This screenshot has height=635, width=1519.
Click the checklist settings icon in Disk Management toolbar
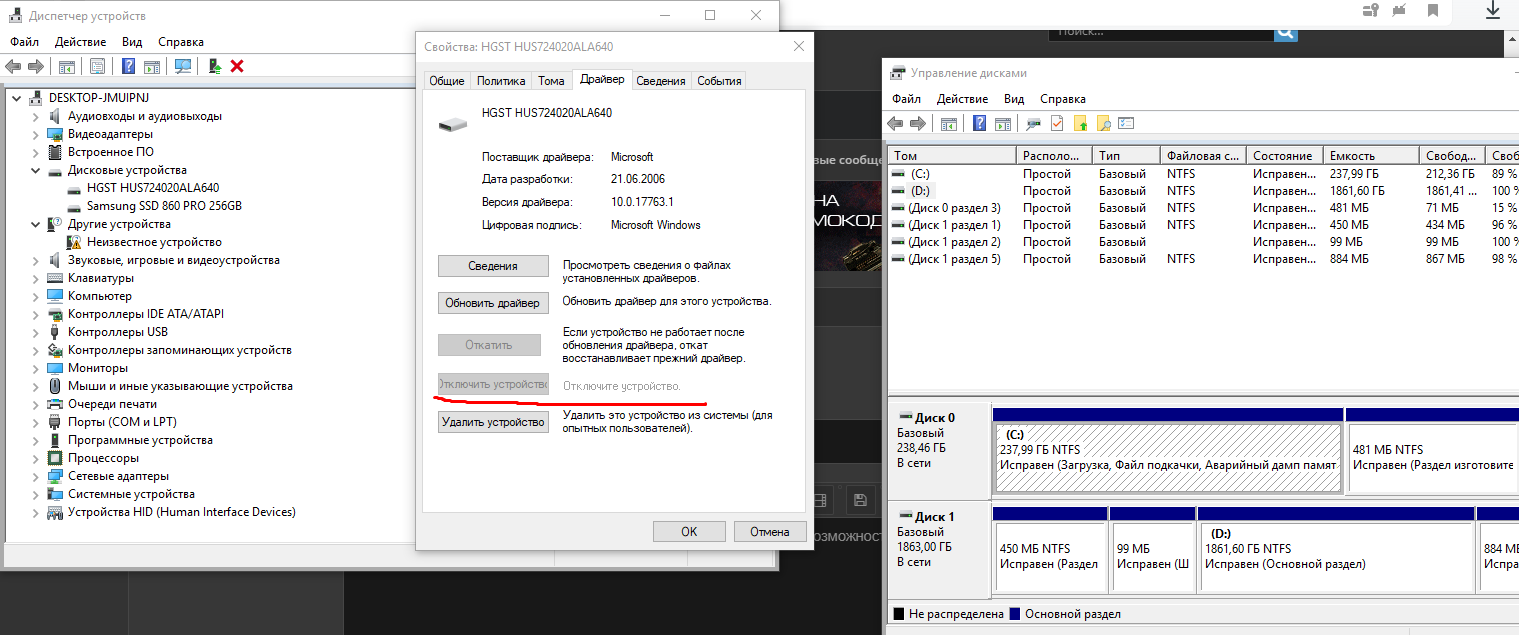1126,123
